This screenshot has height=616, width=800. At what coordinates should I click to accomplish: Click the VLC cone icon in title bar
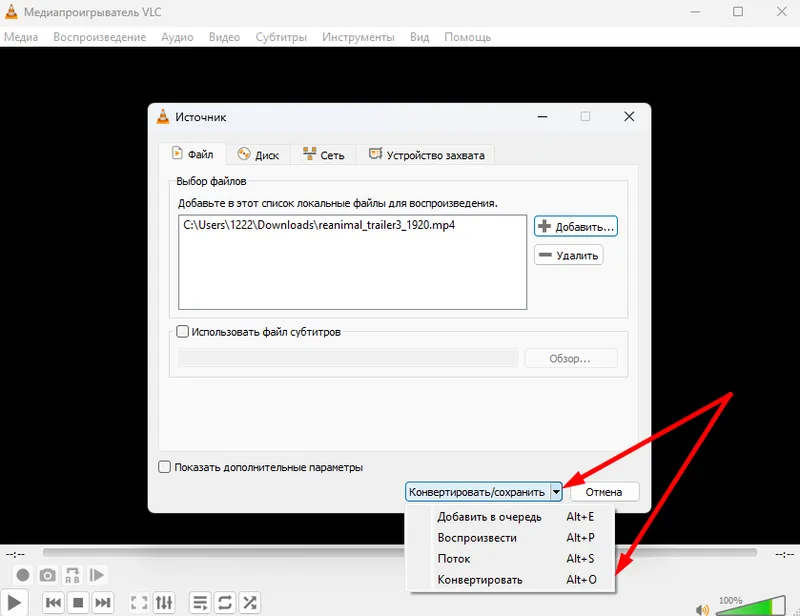coord(11,12)
